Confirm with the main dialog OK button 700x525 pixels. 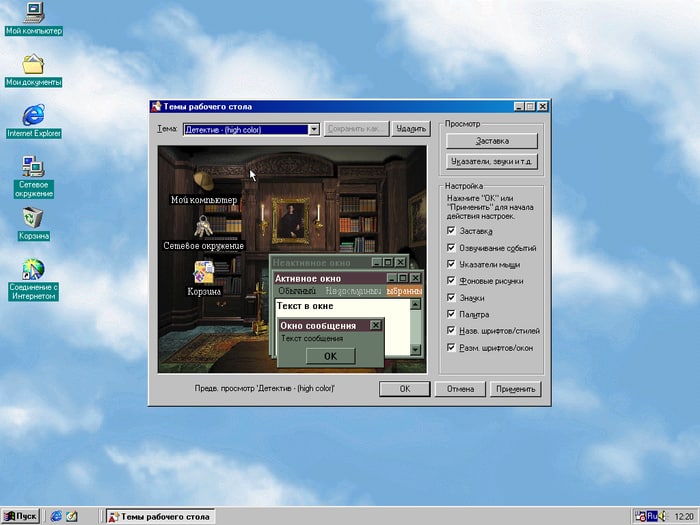[404, 389]
